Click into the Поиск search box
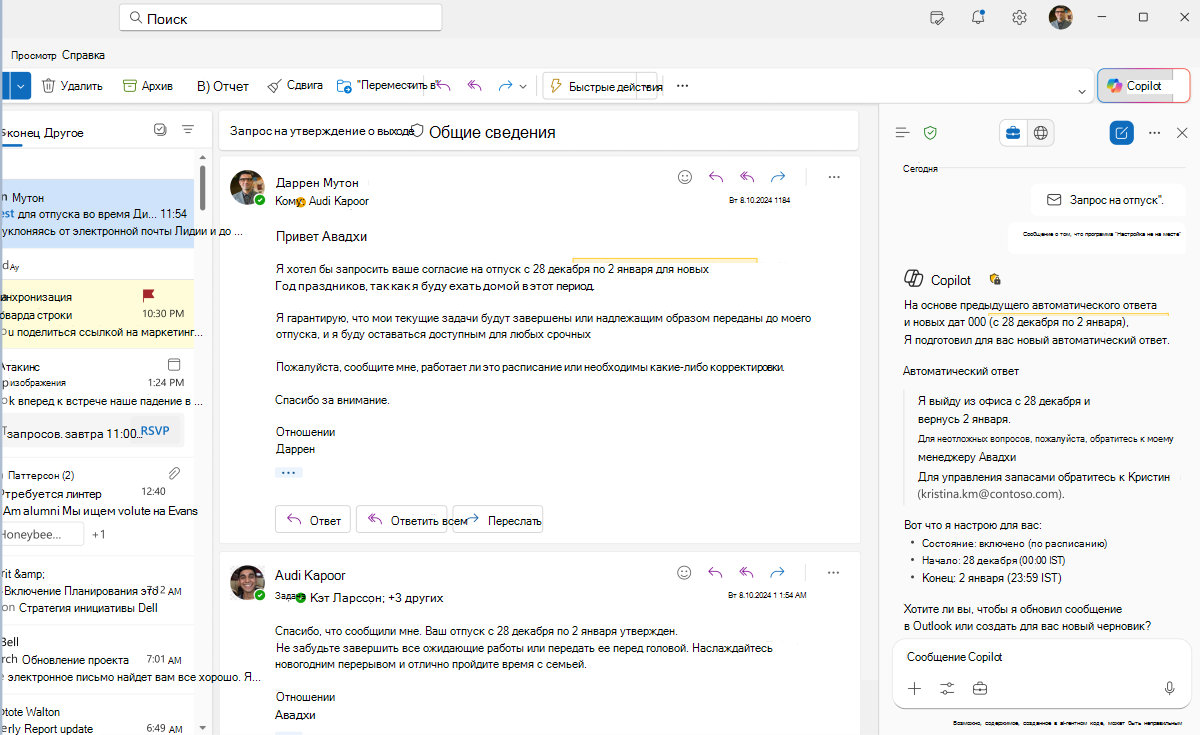1200x735 pixels. pyautogui.click(x=281, y=18)
